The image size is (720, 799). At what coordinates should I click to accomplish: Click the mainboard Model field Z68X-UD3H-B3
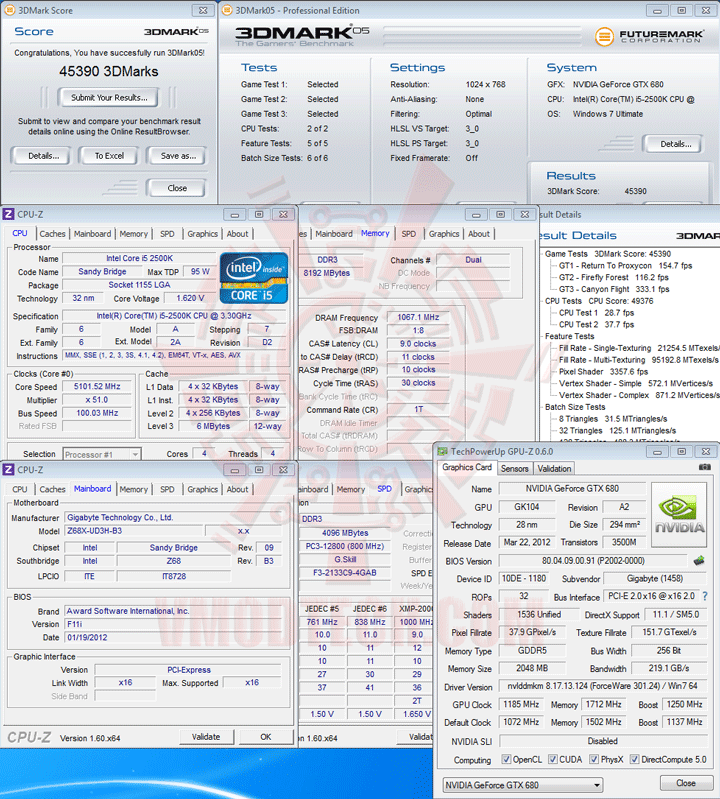click(134, 531)
